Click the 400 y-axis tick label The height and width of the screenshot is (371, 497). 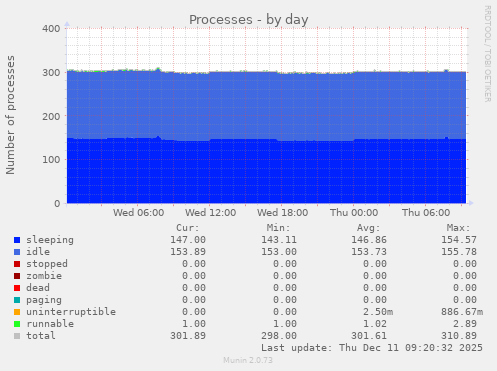pyautogui.click(x=51, y=29)
